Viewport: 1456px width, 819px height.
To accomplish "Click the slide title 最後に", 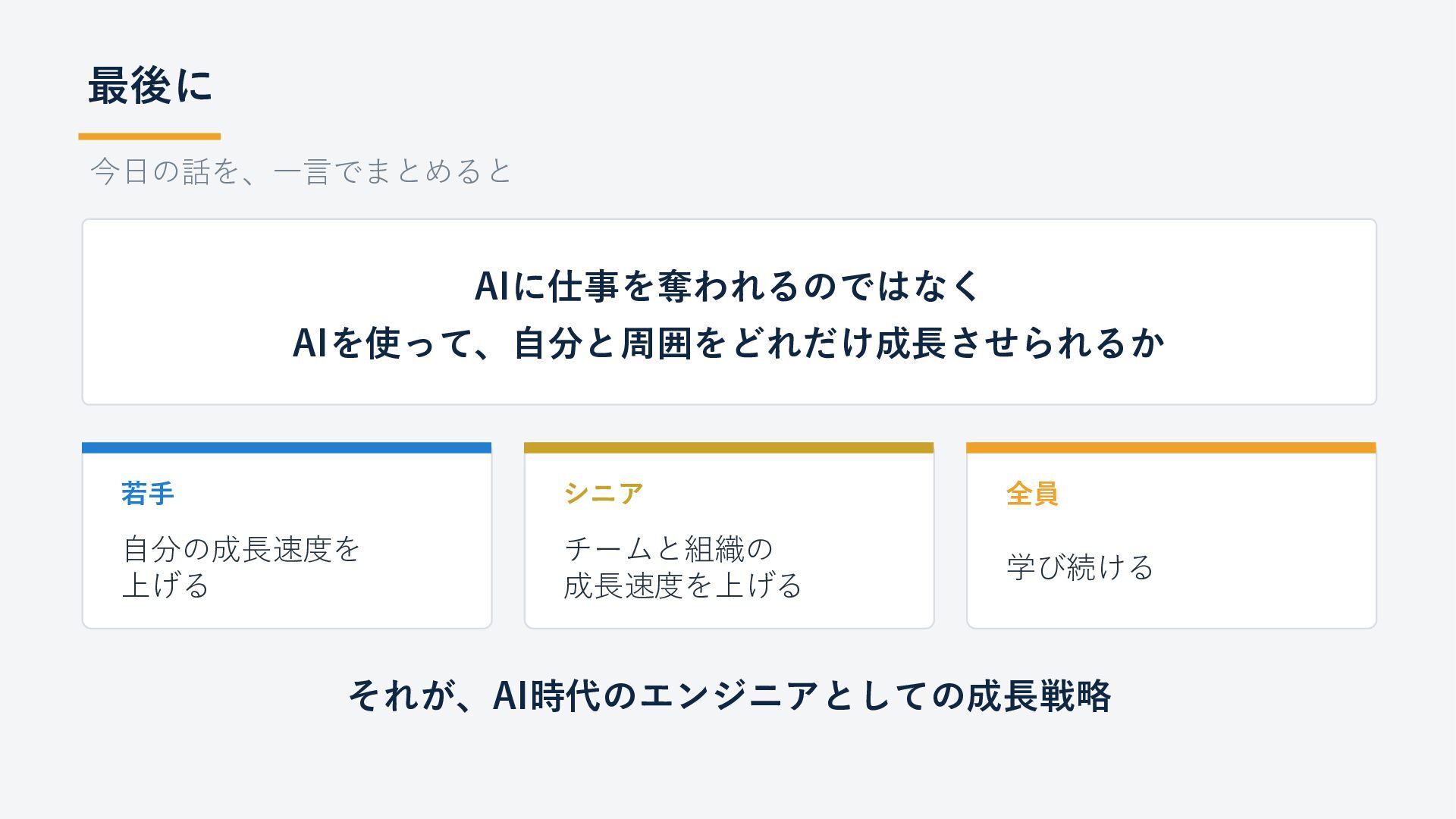I will click(150, 85).
